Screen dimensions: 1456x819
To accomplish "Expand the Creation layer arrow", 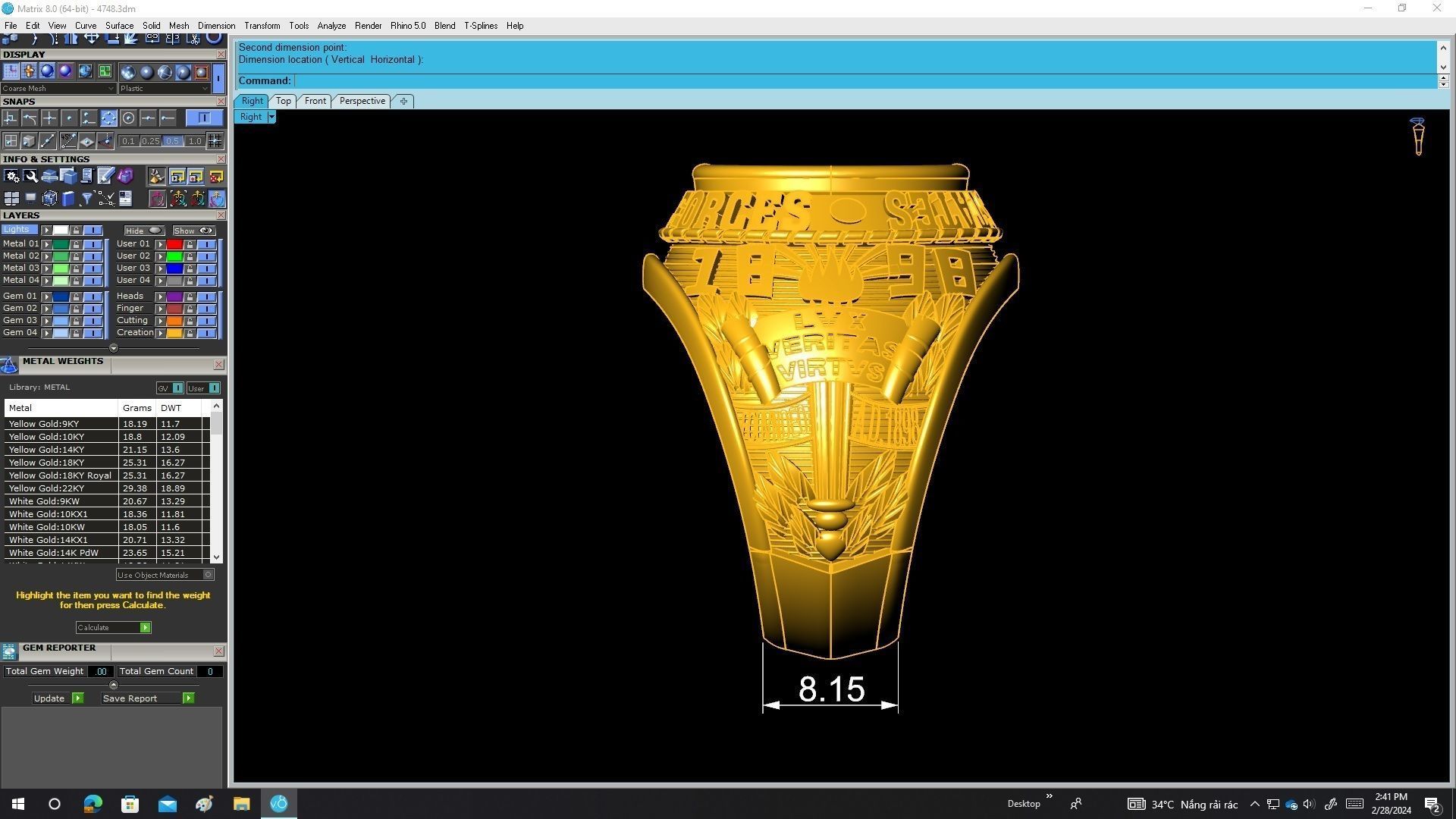I will [x=160, y=333].
